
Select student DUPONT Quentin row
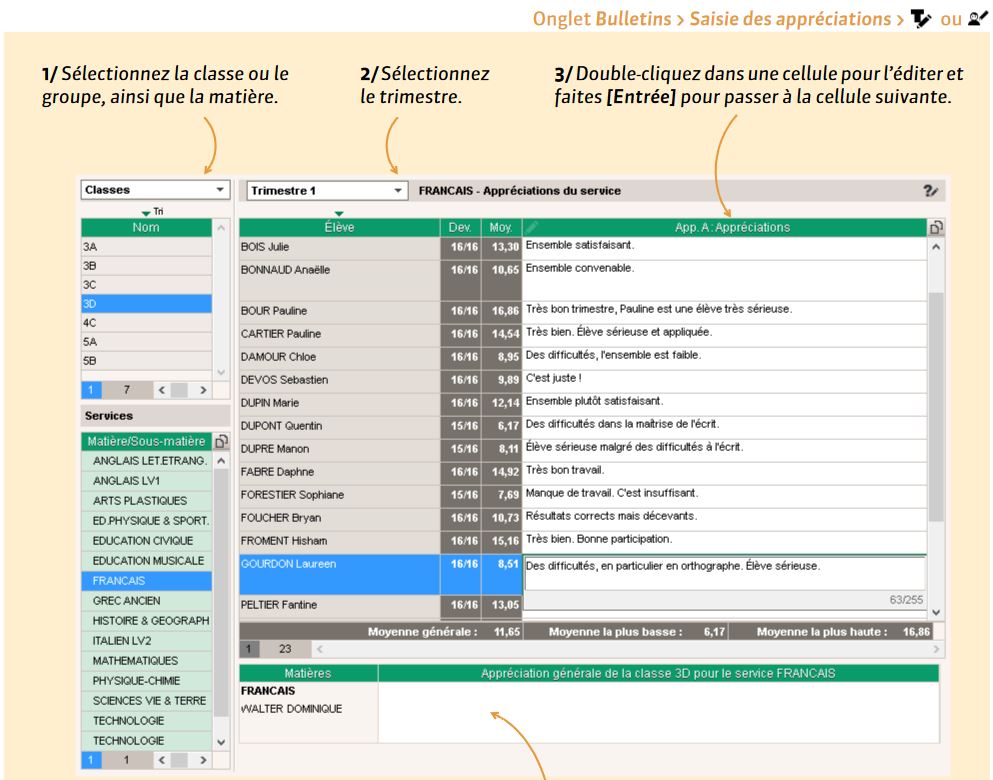(339, 426)
